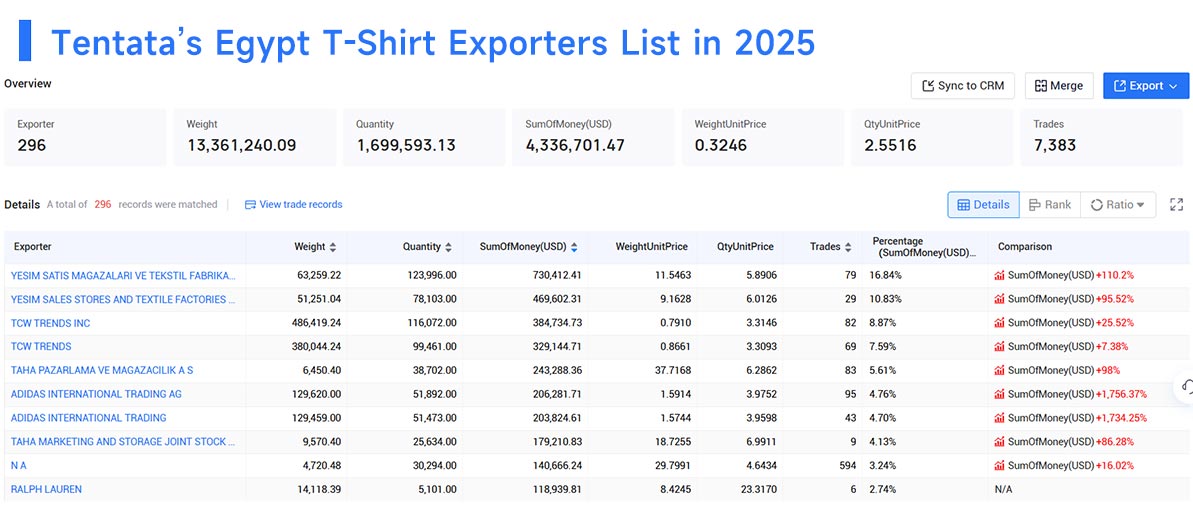Screen dimensions: 1193x511
Task: Click comparison chart icon for +1,734.25% row
Action: [x=999, y=418]
